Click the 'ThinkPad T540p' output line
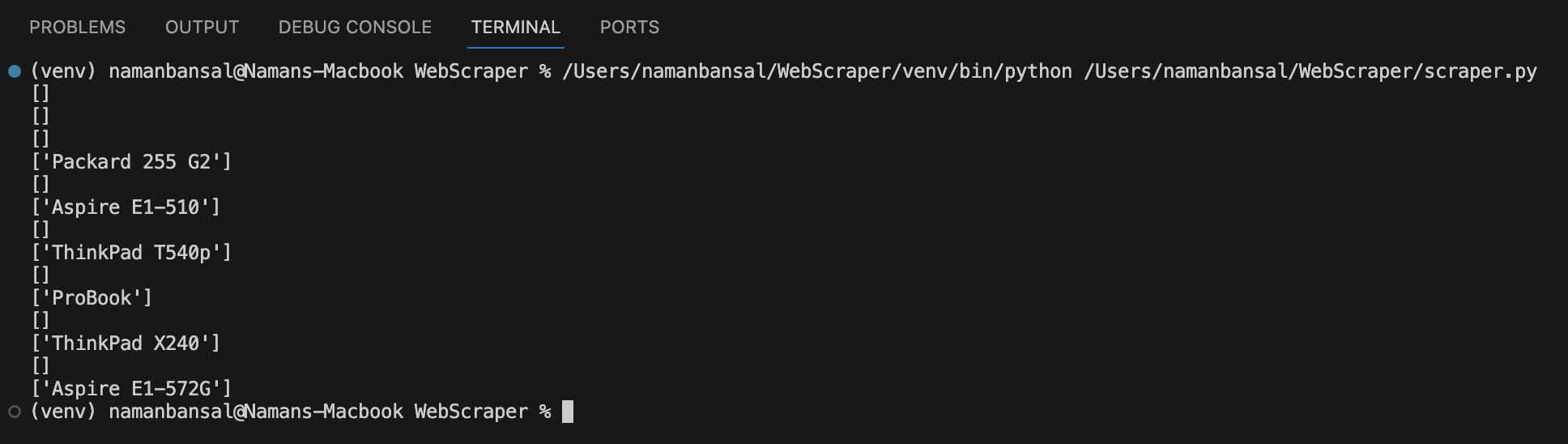 [x=131, y=253]
